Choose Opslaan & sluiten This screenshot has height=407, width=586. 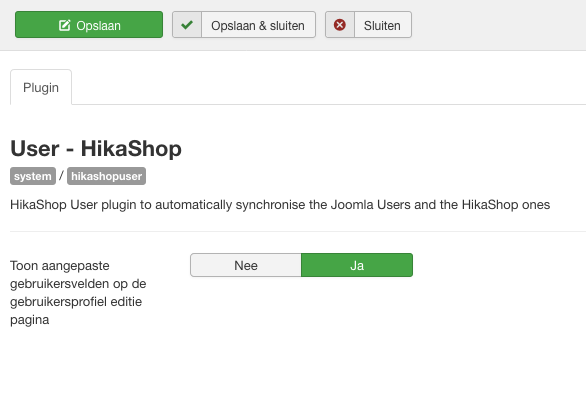[244, 25]
